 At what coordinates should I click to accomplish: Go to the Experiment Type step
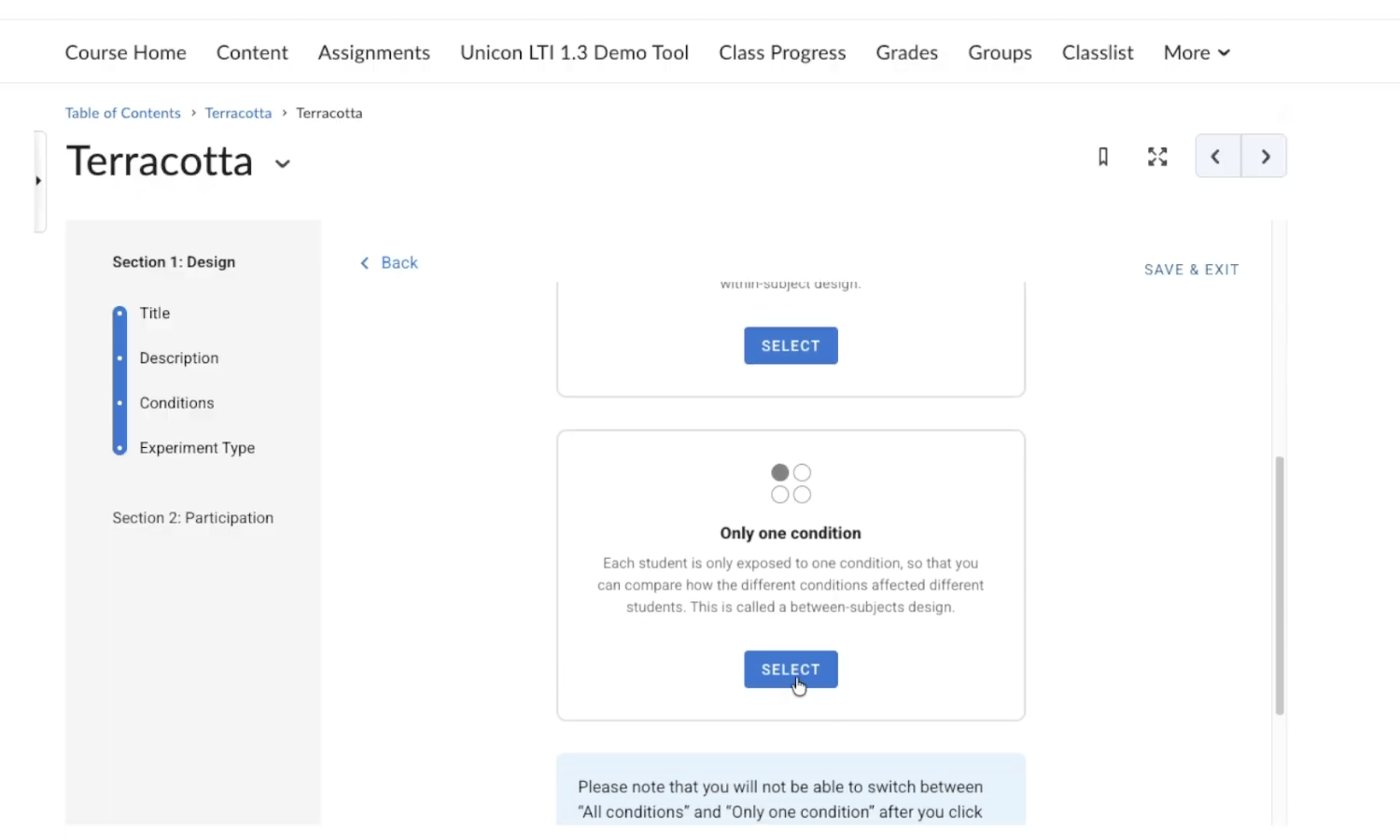coord(197,448)
